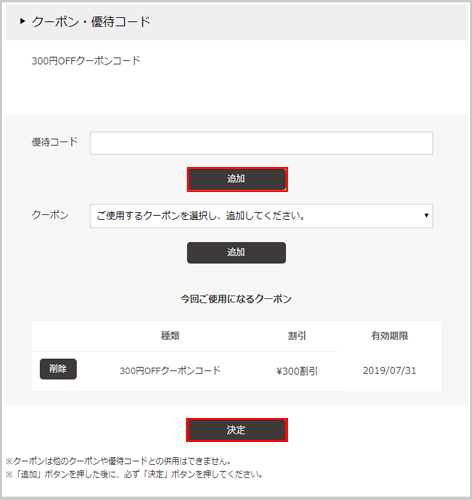Click the 有効期限 column header
This screenshot has height=500, width=472.
(389, 336)
